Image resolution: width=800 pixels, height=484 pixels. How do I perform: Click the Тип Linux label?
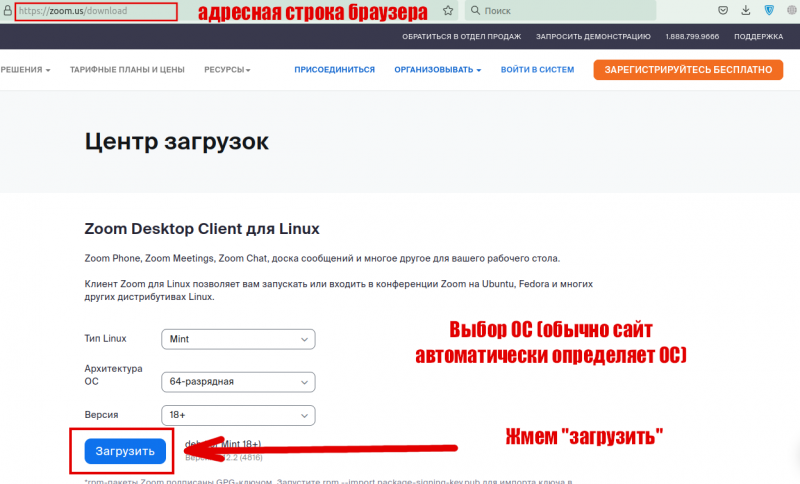tap(105, 339)
